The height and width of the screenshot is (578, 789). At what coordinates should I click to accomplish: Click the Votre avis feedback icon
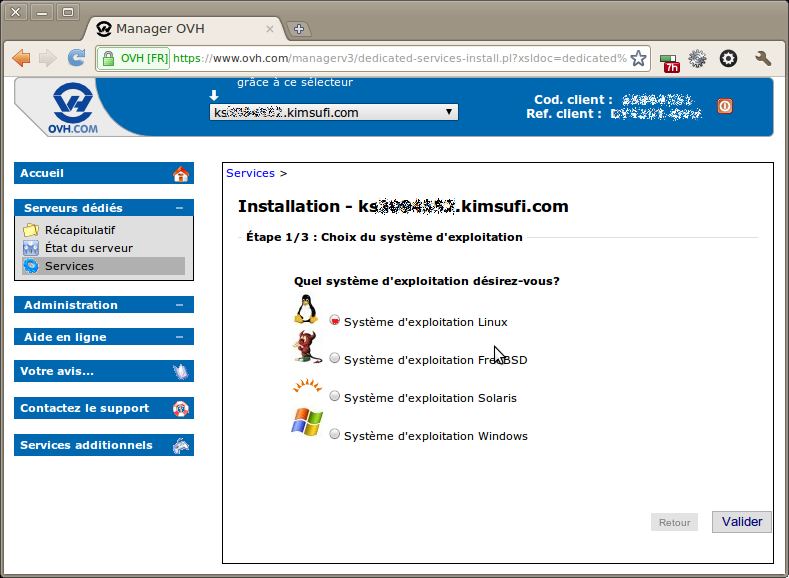(x=181, y=372)
